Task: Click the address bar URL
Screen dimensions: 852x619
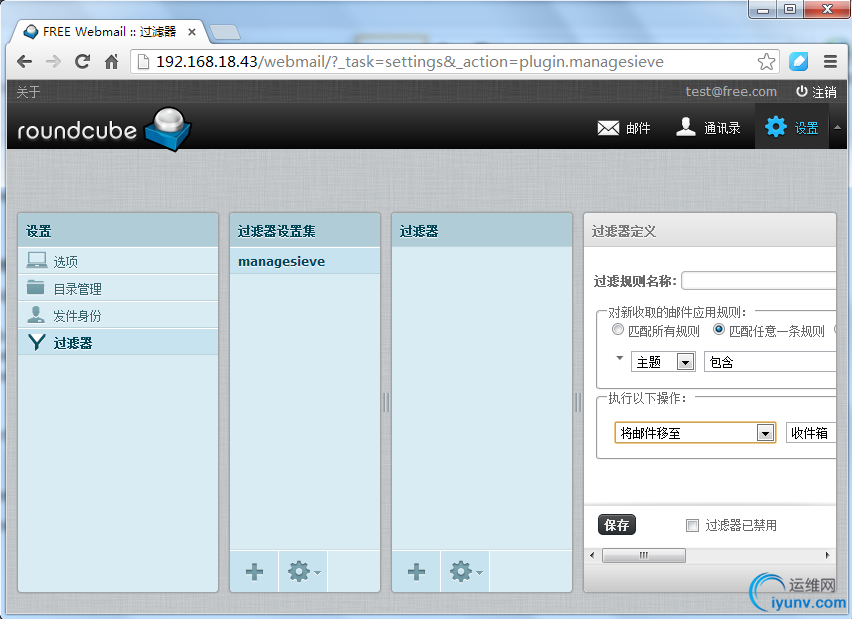Action: 410,62
